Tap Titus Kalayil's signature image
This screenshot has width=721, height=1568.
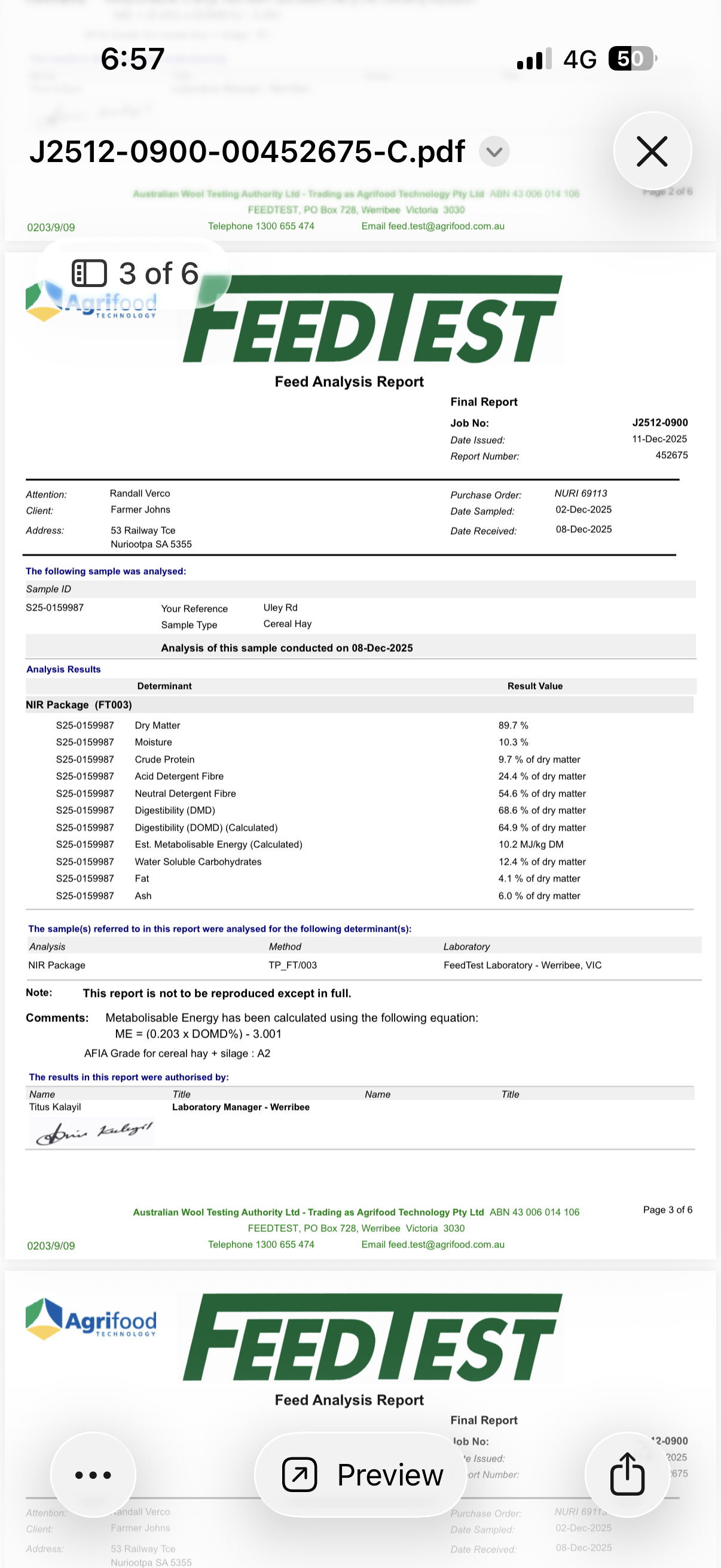93,1133
